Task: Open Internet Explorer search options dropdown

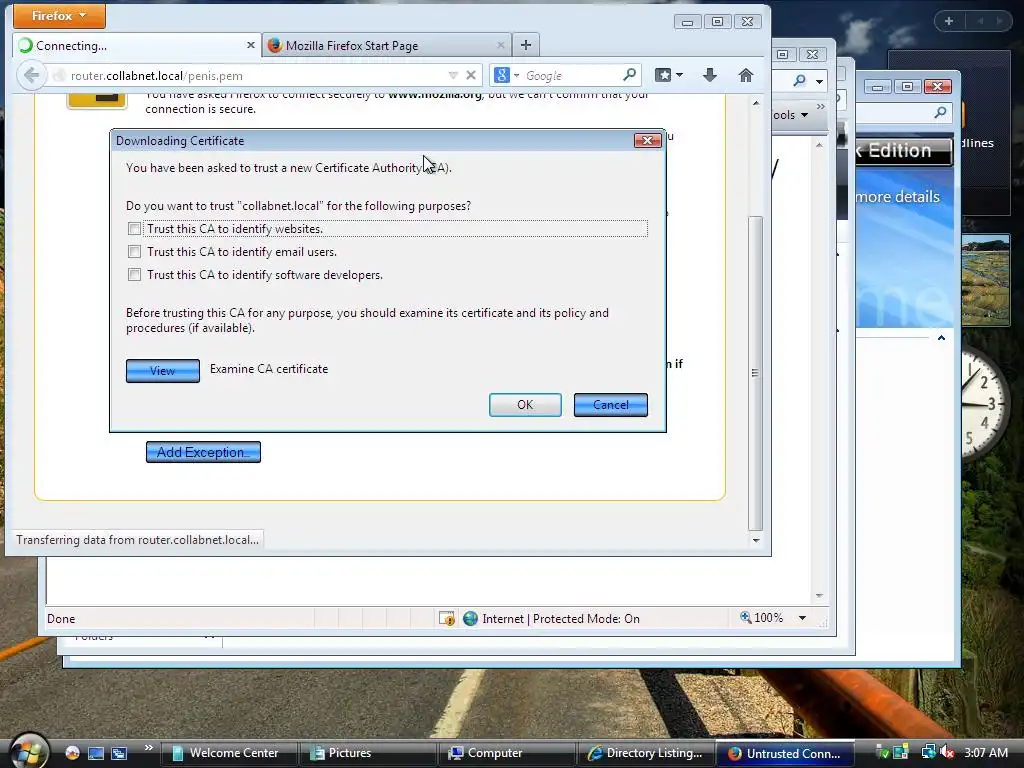Action: pos(820,82)
